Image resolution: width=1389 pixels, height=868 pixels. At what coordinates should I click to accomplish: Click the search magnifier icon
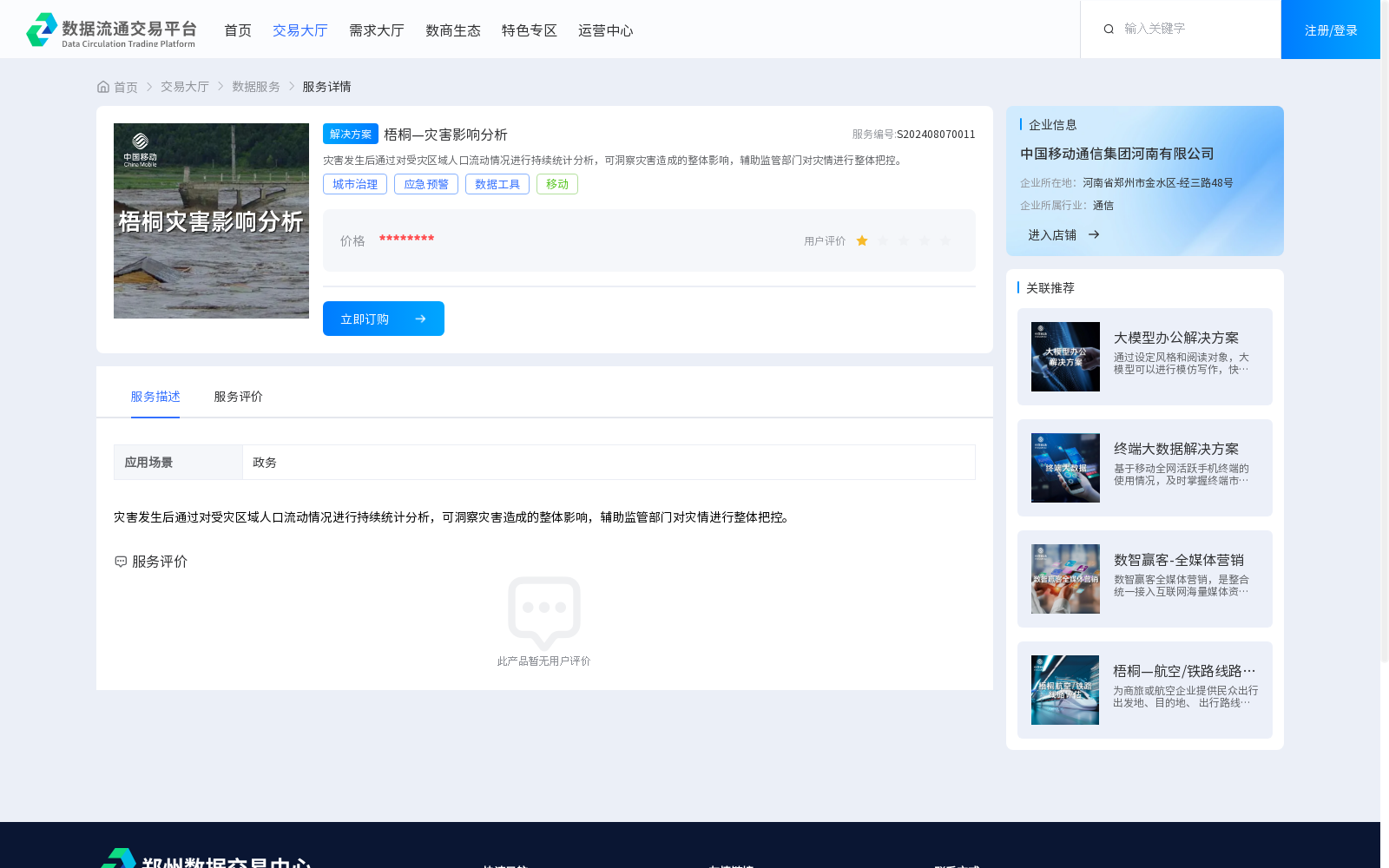coord(1109,30)
